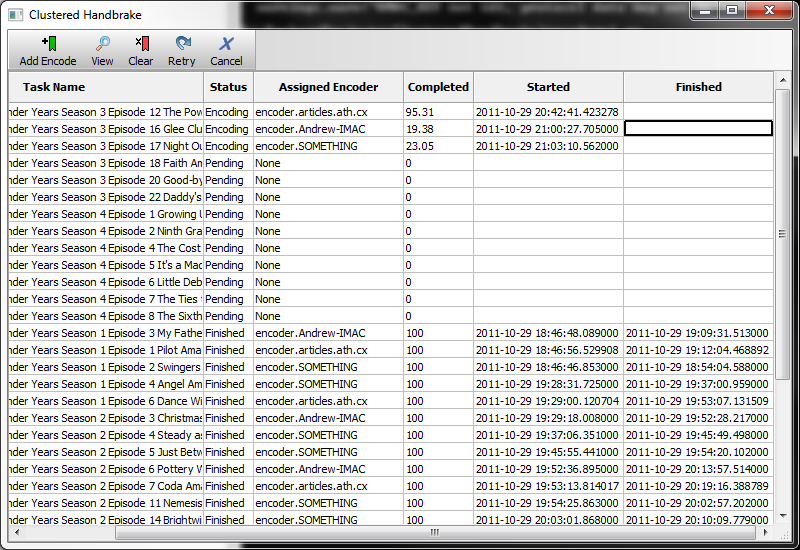Click started time 2011-10-29 20:42:41.423278

click(547, 112)
